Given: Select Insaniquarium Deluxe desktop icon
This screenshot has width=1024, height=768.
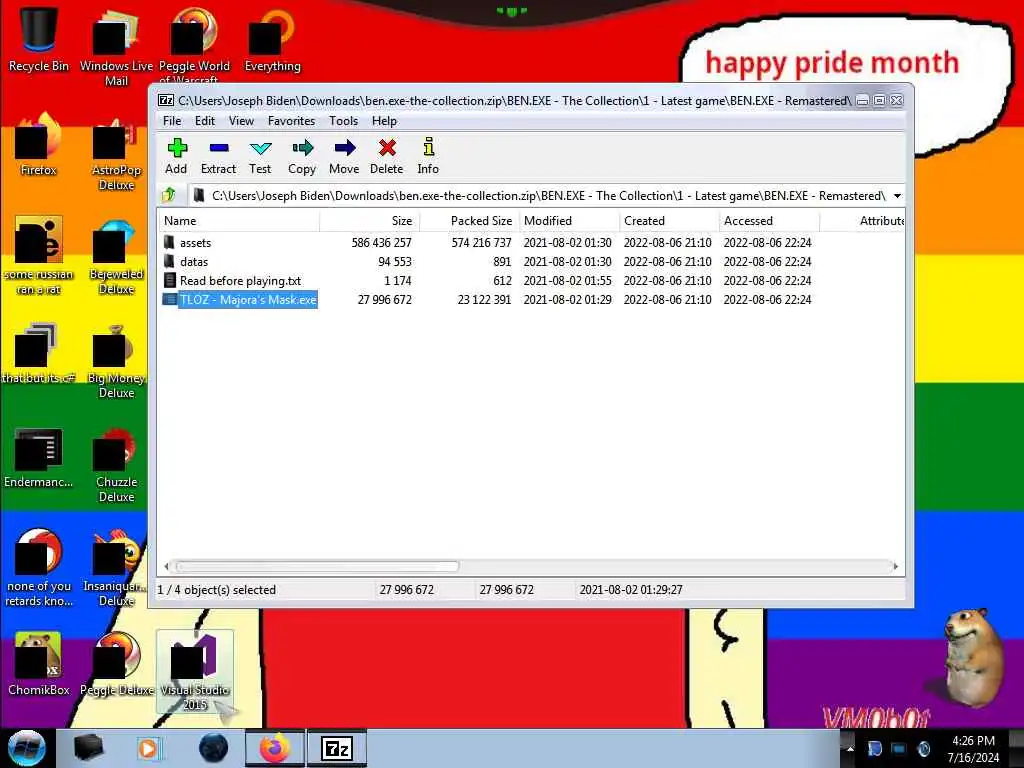Looking at the screenshot, I should coord(116,568).
